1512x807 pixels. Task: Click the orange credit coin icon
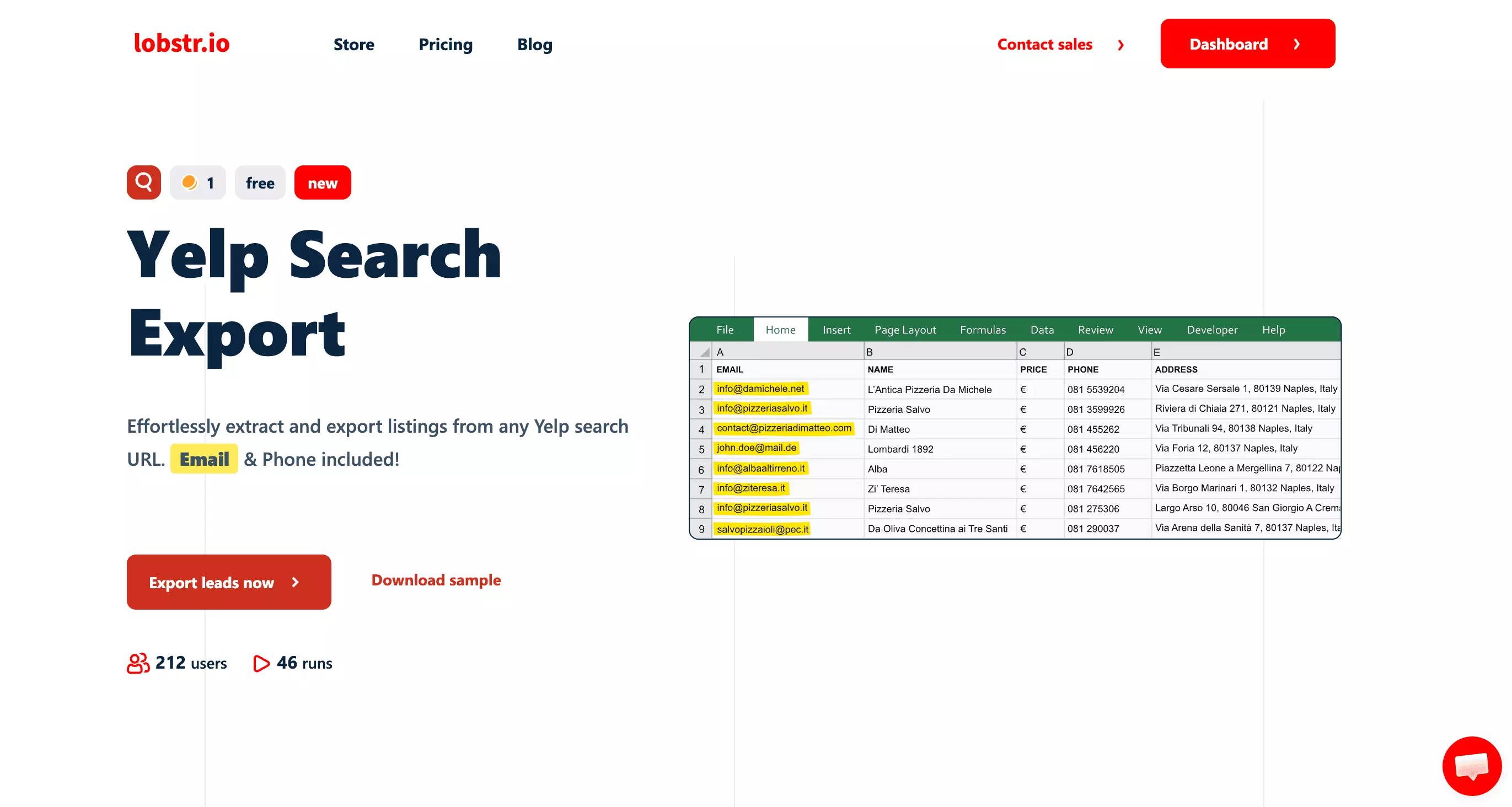pos(189,182)
